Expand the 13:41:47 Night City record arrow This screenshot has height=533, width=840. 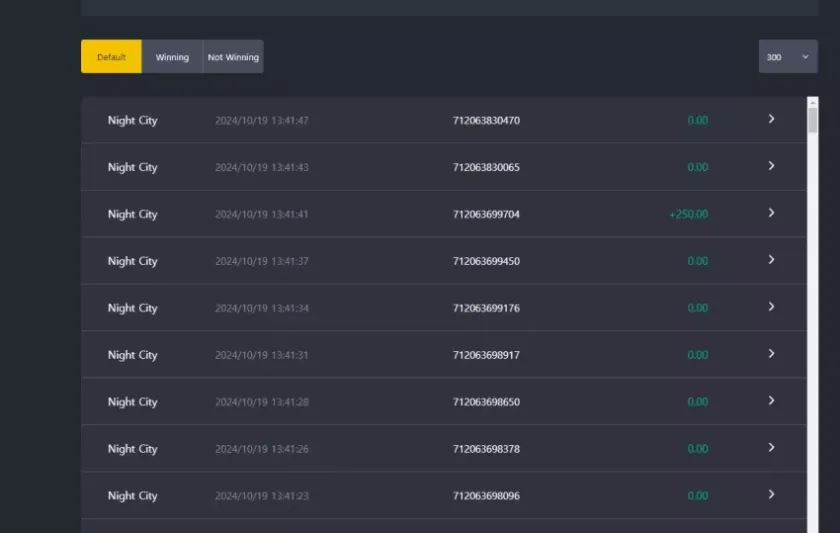click(771, 119)
